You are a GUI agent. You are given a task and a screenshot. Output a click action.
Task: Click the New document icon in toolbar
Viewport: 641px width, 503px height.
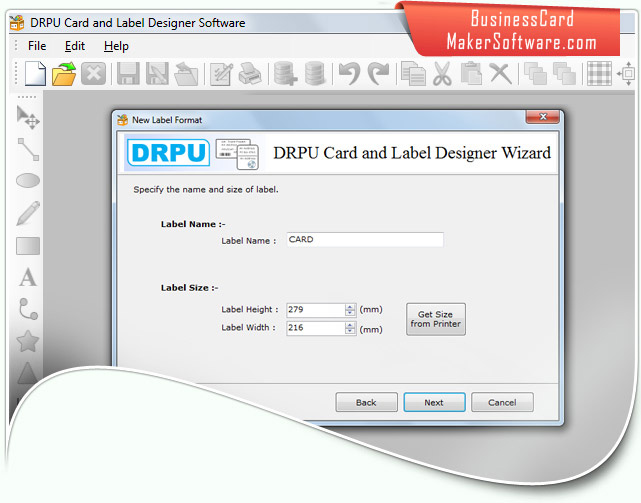[35, 74]
